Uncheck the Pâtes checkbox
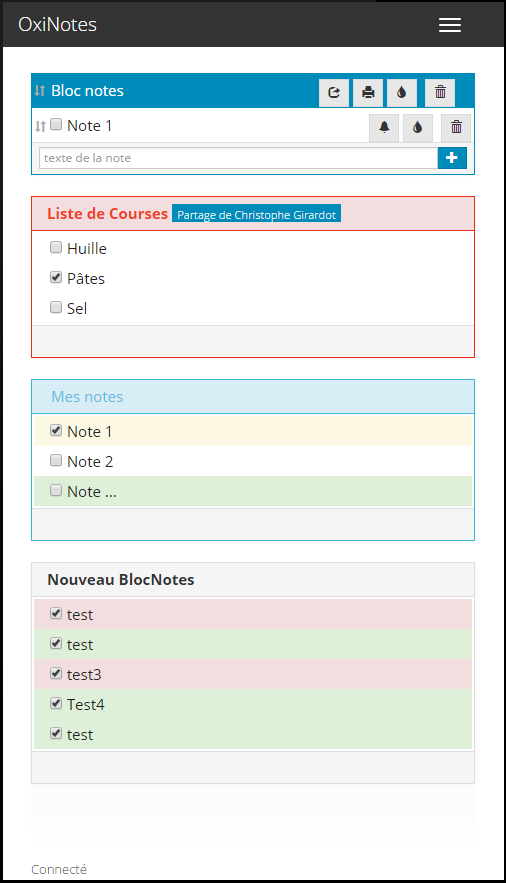Image resolution: width=506 pixels, height=883 pixels. (x=56, y=277)
